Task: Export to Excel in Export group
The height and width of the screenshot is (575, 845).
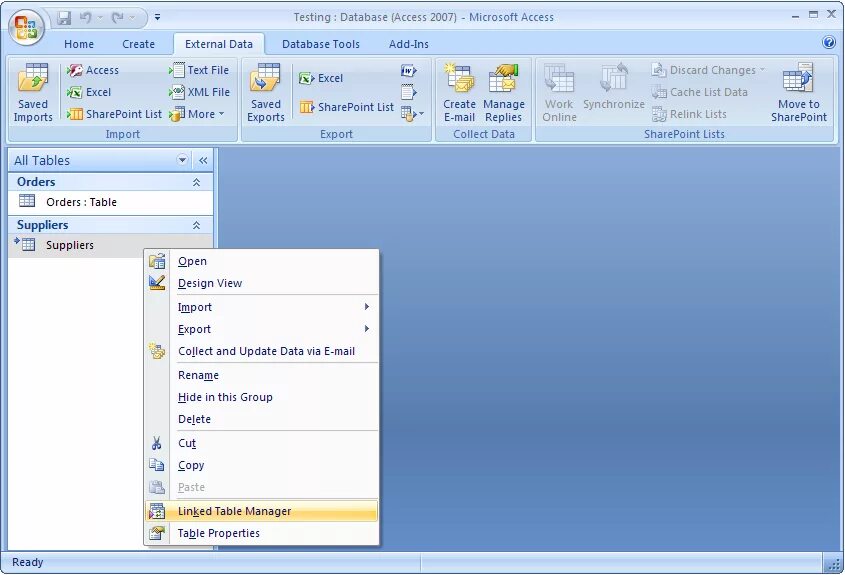Action: 321,78
